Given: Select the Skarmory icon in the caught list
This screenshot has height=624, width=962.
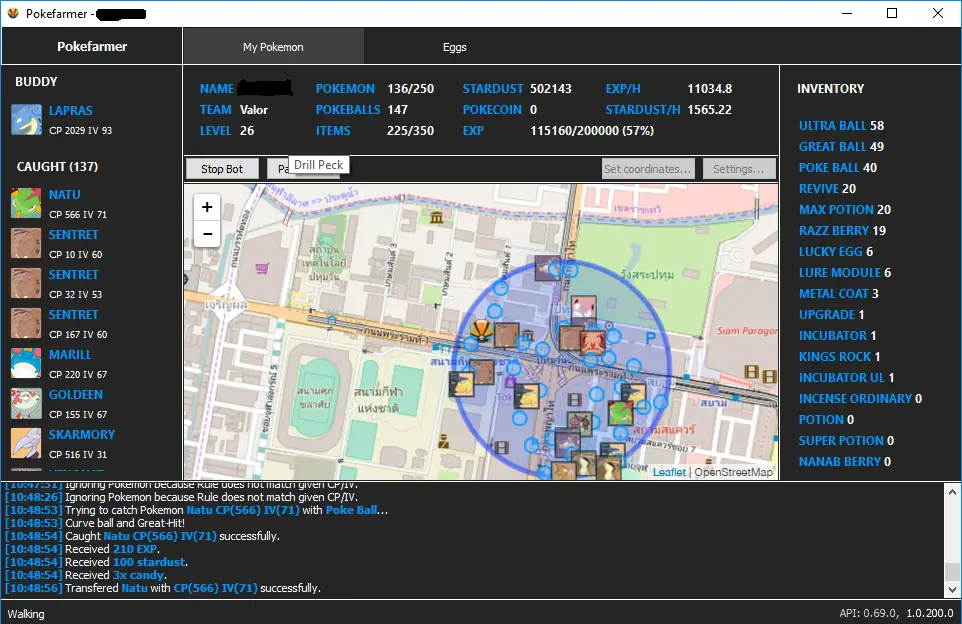Looking at the screenshot, I should coord(26,442).
